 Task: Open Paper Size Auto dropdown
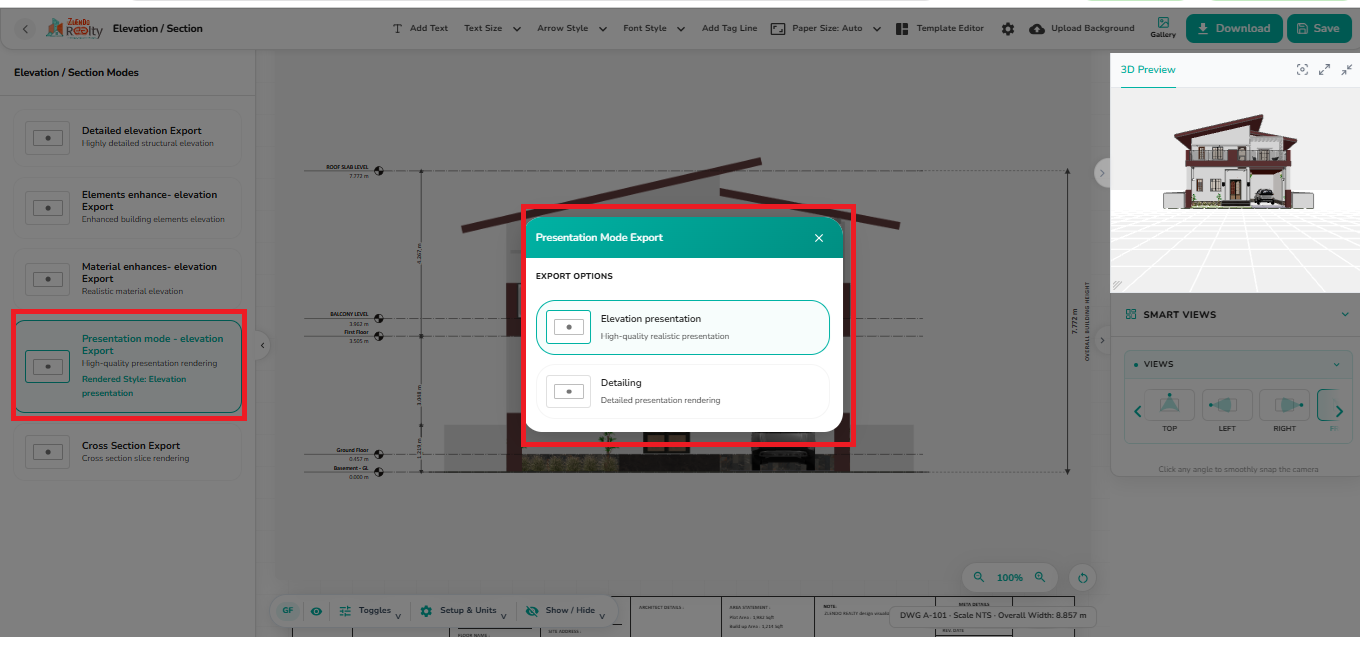[836, 29]
